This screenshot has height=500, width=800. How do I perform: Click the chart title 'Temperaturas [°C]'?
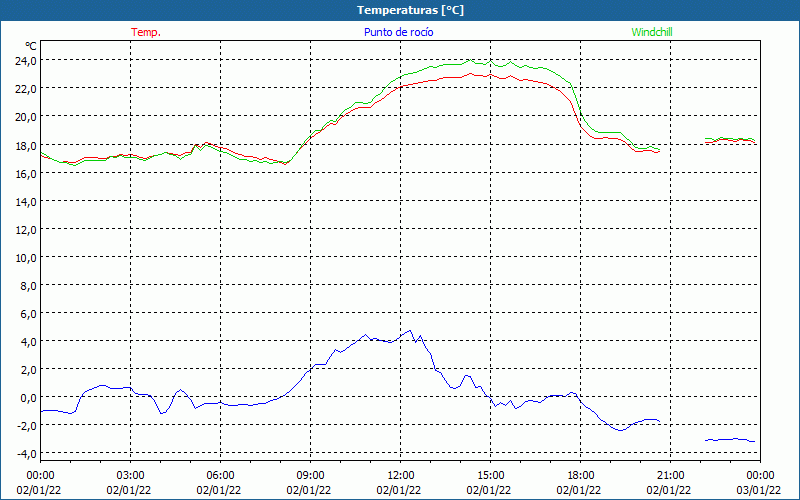(x=410, y=10)
